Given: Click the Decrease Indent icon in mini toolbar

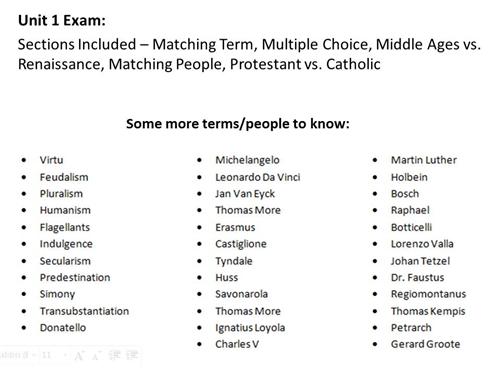Looking at the screenshot, I should click(114, 355).
